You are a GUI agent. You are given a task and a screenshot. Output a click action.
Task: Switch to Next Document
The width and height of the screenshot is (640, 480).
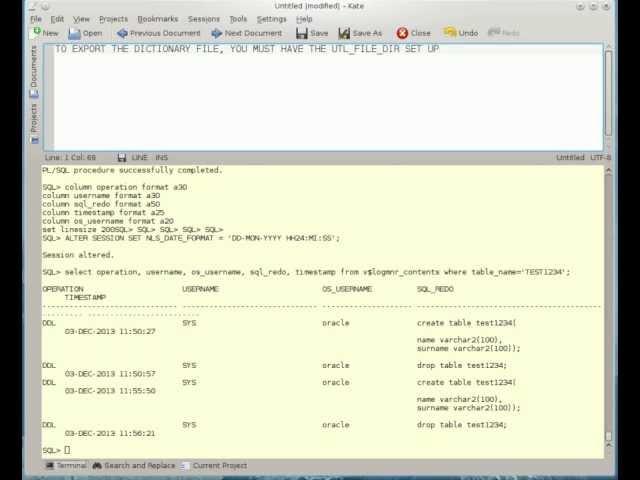(x=247, y=33)
